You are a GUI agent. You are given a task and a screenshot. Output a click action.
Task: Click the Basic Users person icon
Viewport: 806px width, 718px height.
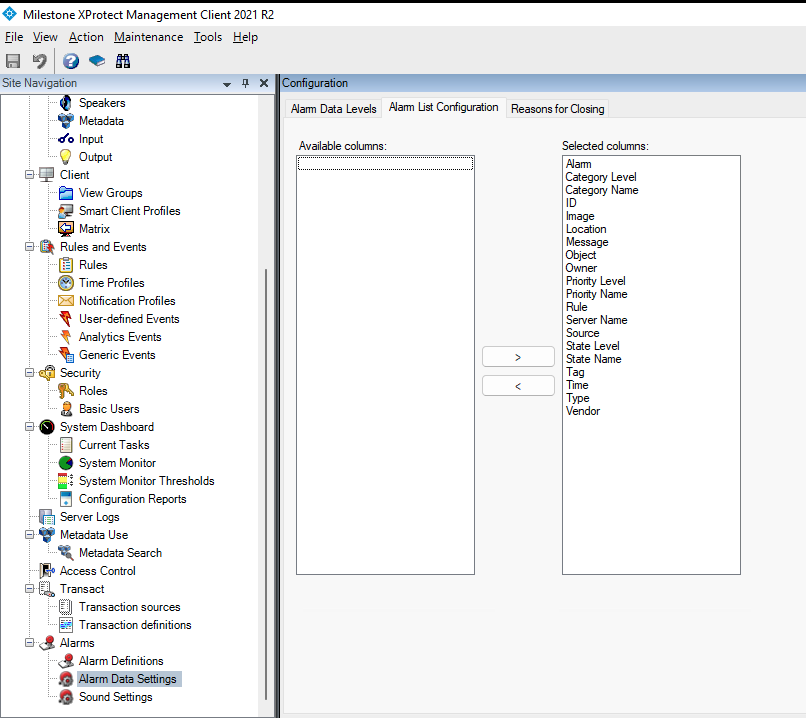click(x=66, y=409)
